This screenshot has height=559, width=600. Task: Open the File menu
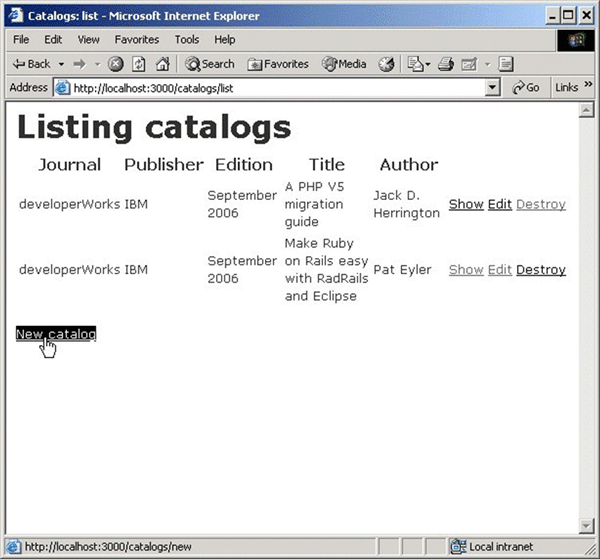[x=21, y=40]
